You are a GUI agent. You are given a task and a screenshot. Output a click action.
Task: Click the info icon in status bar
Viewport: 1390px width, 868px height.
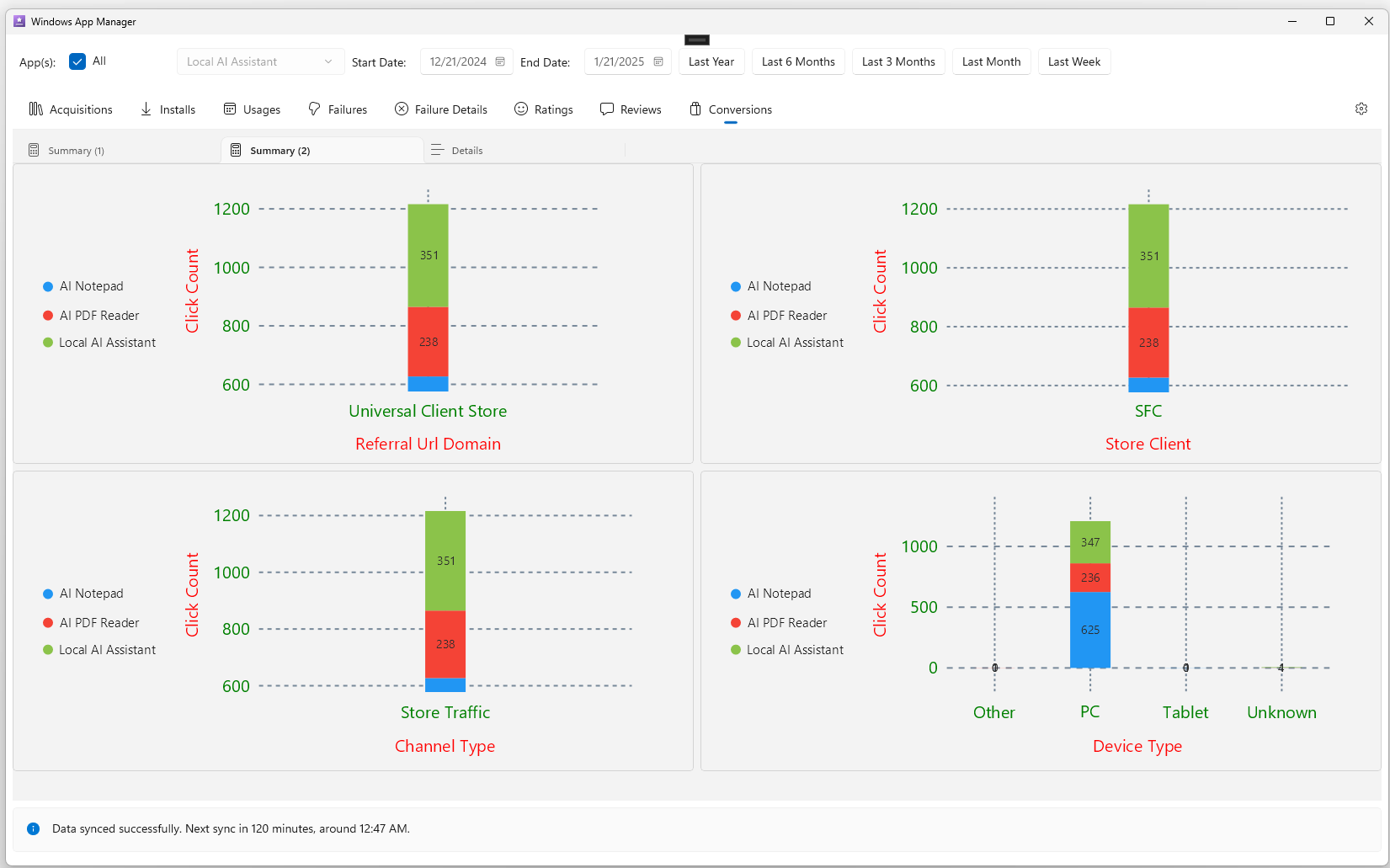point(34,828)
